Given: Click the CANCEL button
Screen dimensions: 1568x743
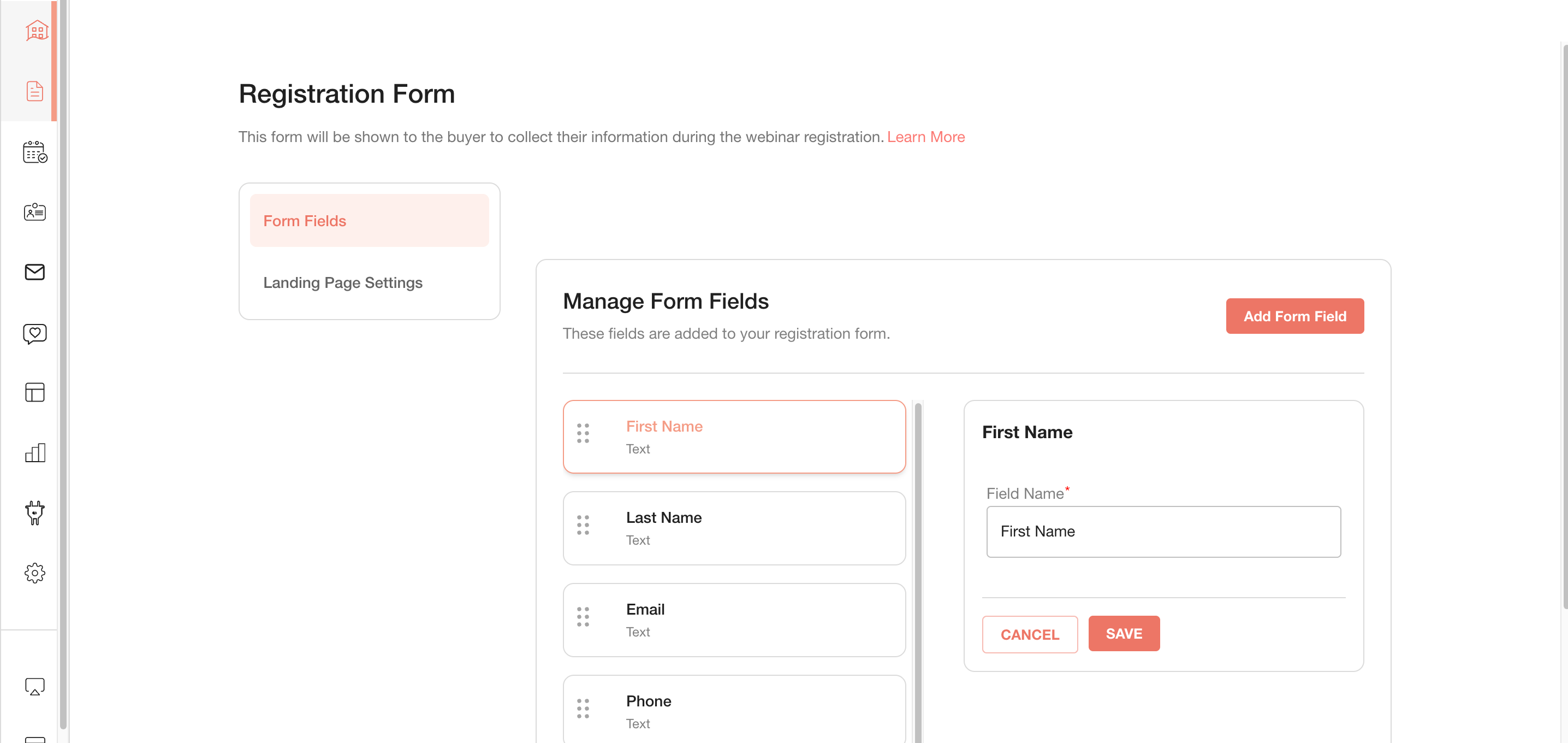Looking at the screenshot, I should [1029, 634].
